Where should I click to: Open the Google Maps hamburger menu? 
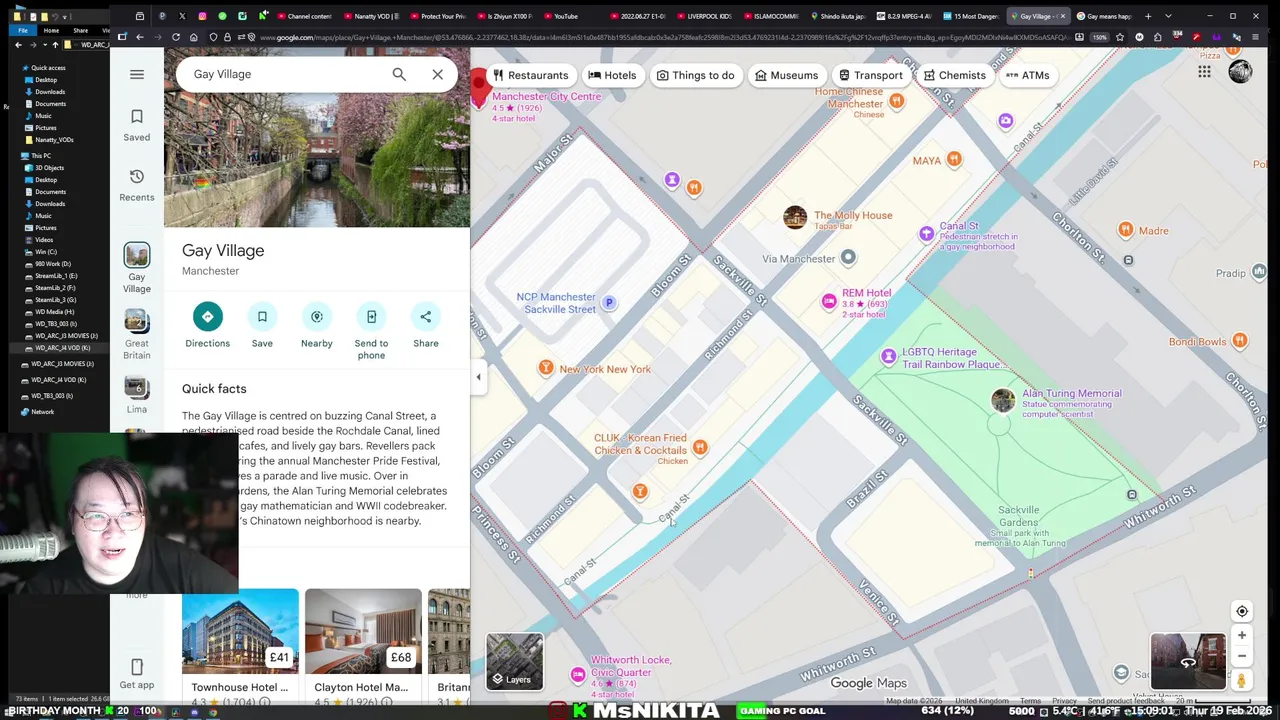[x=137, y=74]
